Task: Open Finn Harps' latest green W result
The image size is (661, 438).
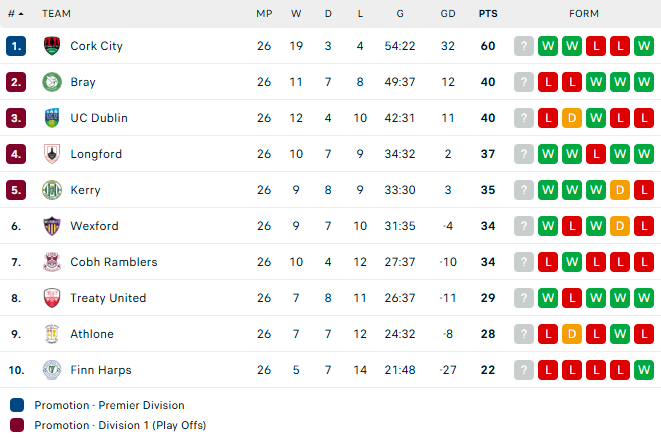Action: click(x=644, y=370)
